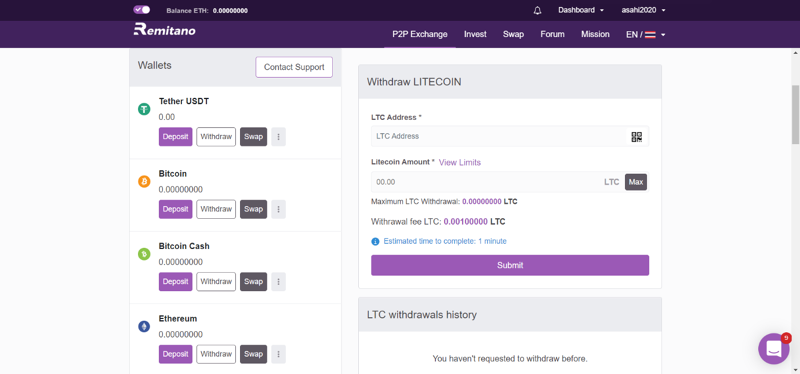Click the Maximum LTC Withdrawal amount
Screen dimensions: 800x374
coord(482,202)
